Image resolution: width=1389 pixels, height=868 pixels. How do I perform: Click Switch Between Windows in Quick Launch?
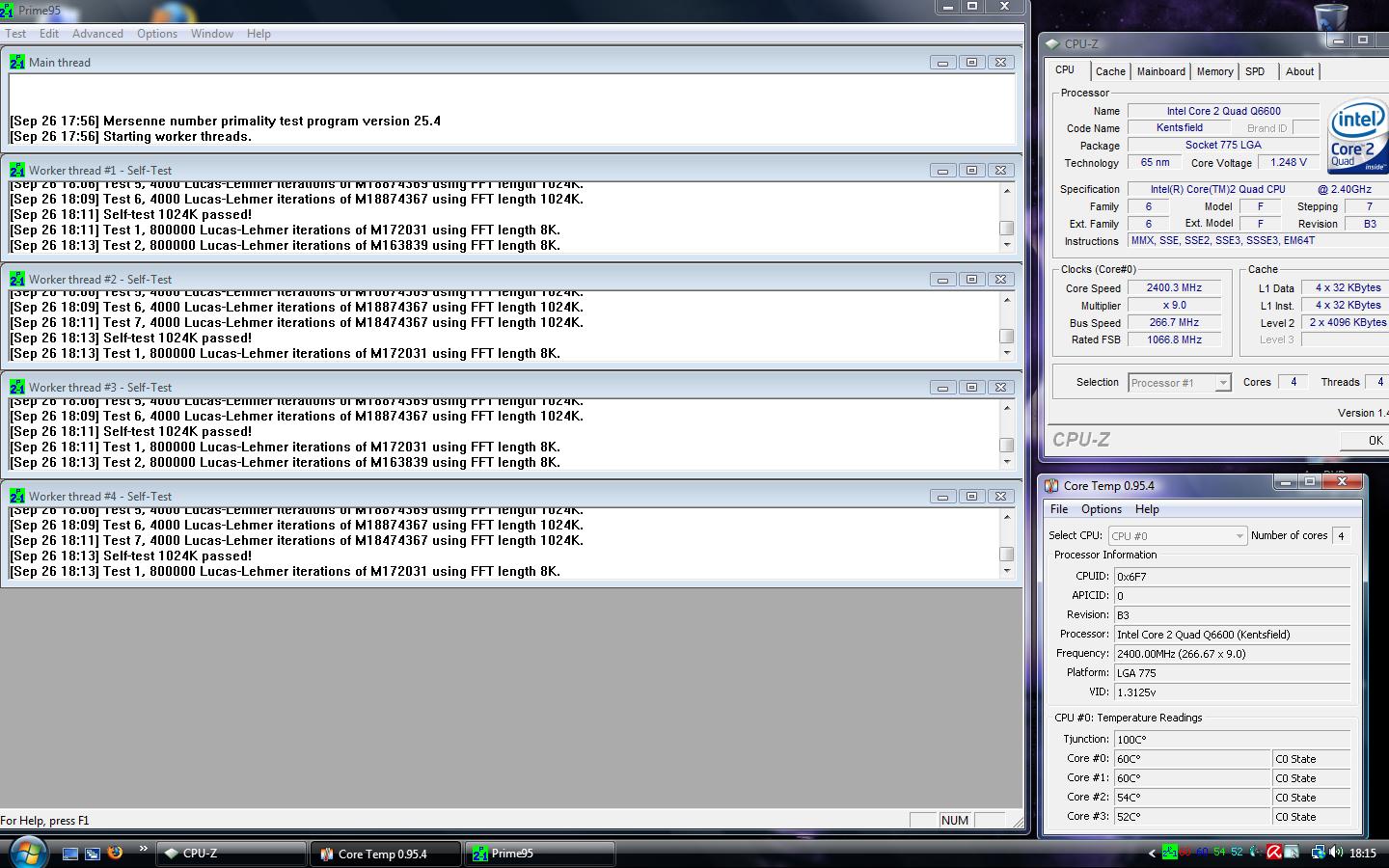tap(93, 854)
